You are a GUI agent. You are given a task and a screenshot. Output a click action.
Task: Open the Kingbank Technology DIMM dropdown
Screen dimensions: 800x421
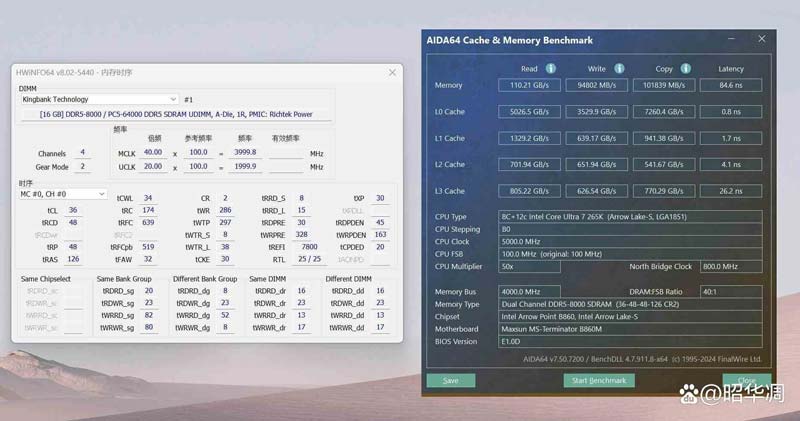(x=99, y=99)
